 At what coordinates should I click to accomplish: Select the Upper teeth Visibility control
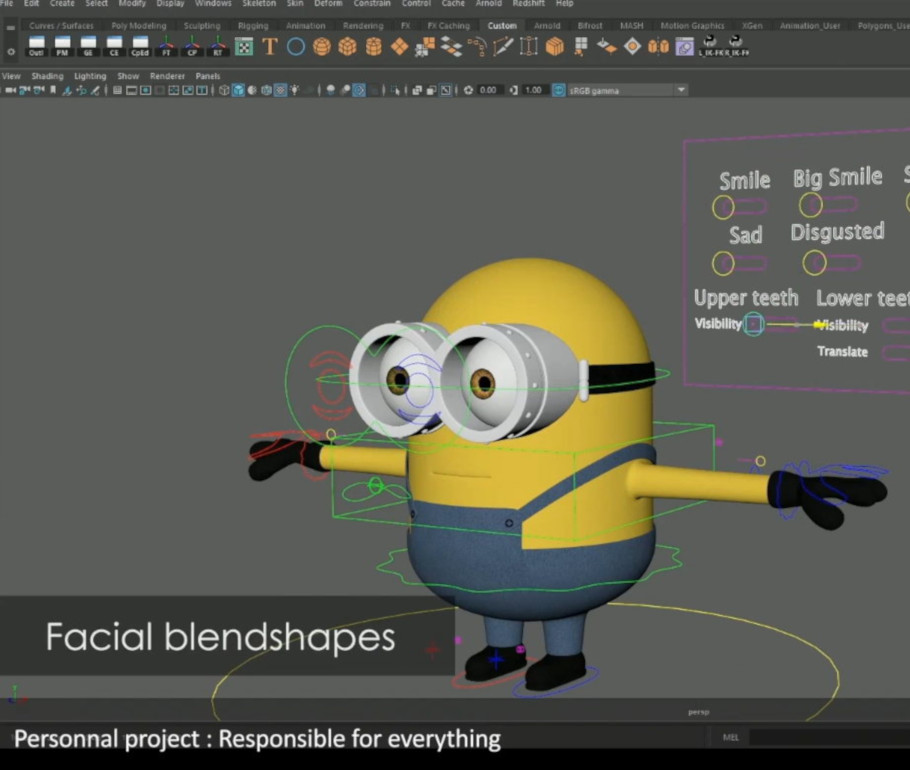click(x=754, y=324)
